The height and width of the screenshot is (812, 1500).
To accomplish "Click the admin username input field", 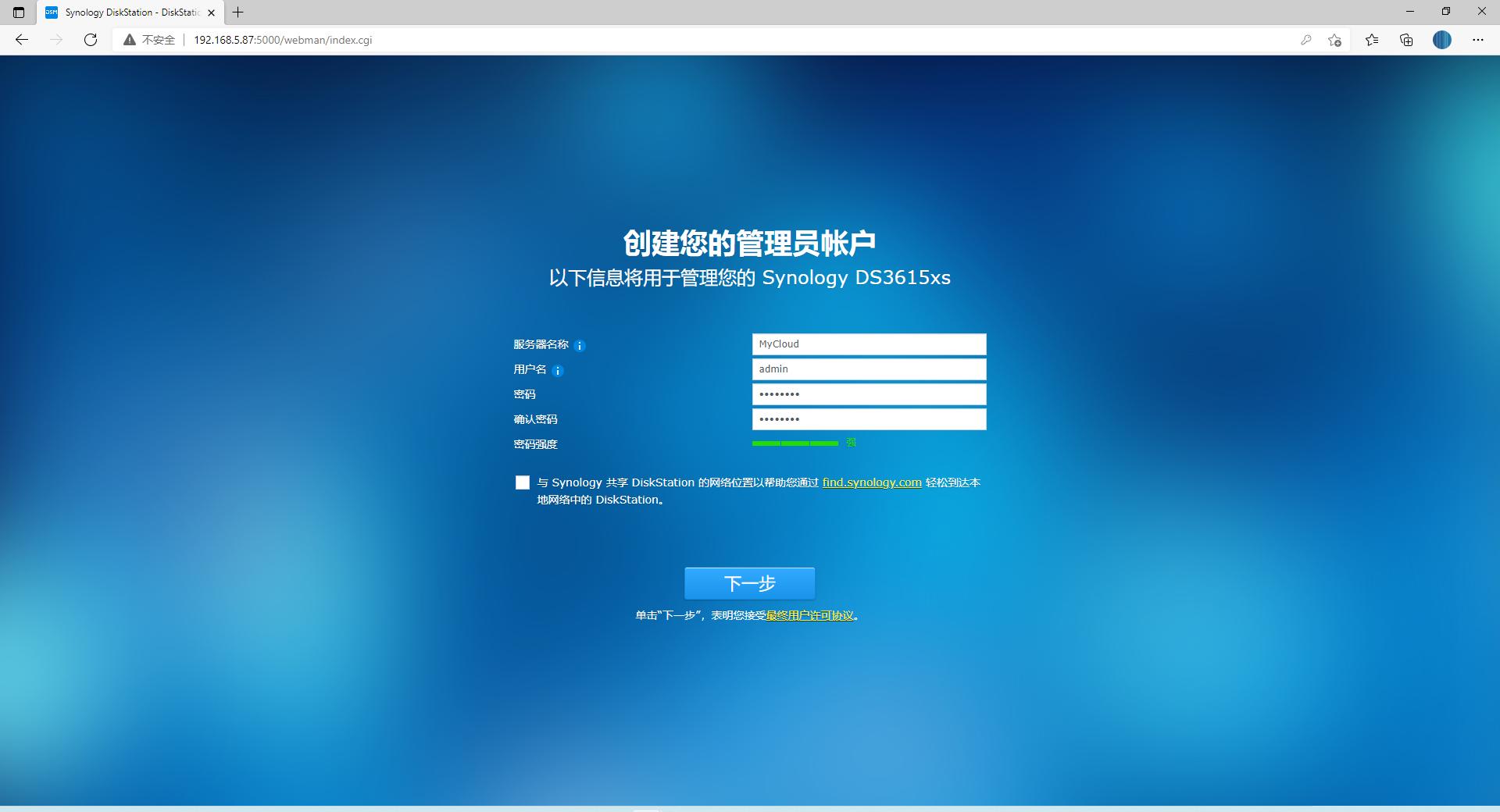I will click(869, 369).
